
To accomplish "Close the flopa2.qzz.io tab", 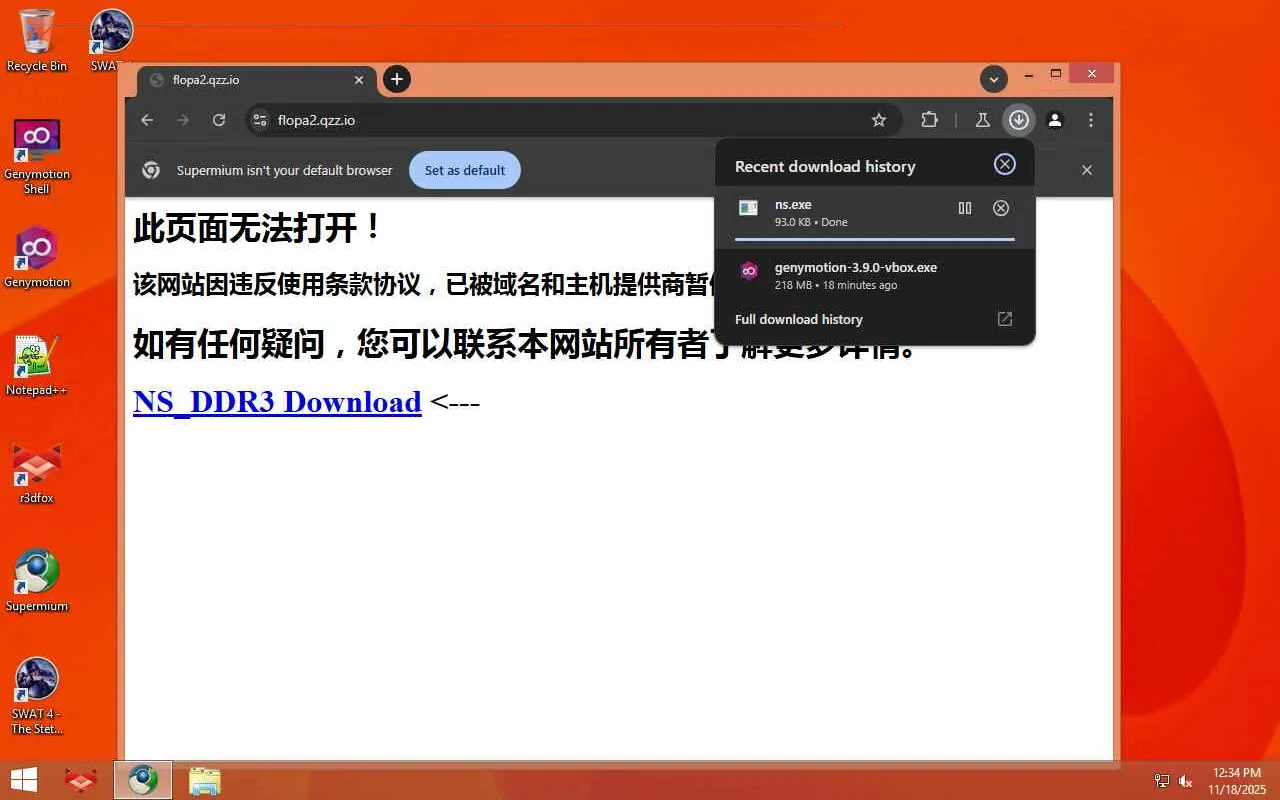I will click(359, 80).
